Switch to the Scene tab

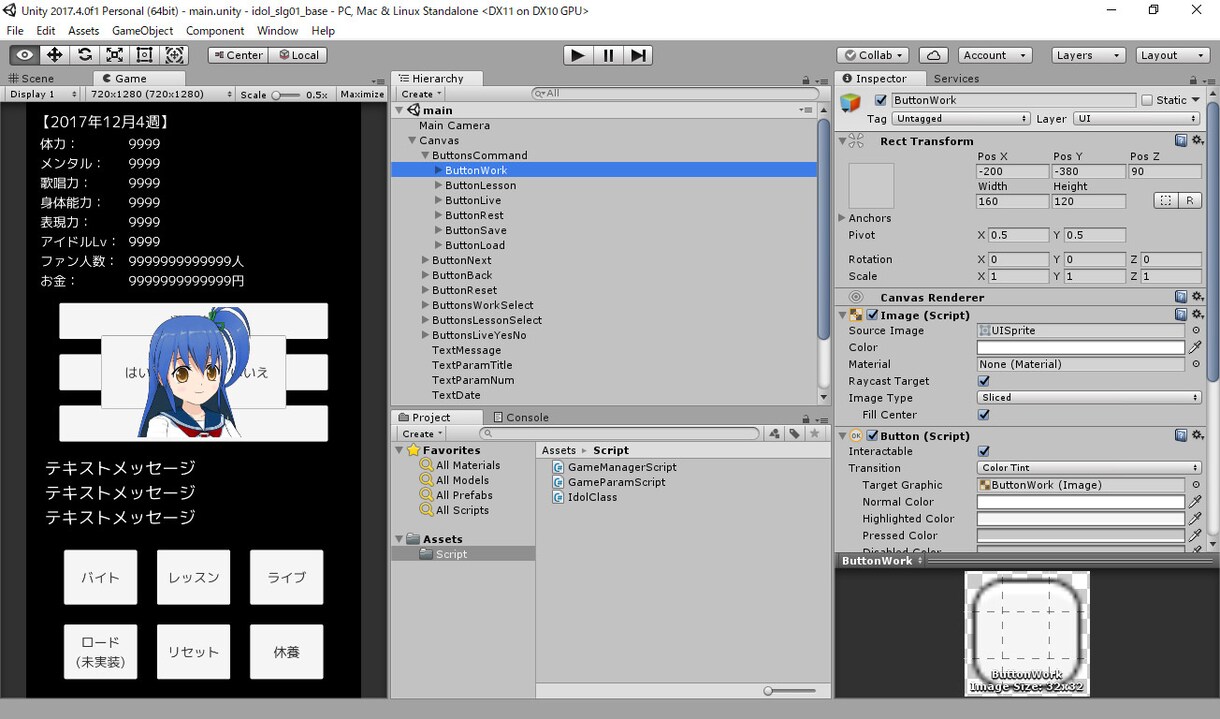[x=31, y=78]
